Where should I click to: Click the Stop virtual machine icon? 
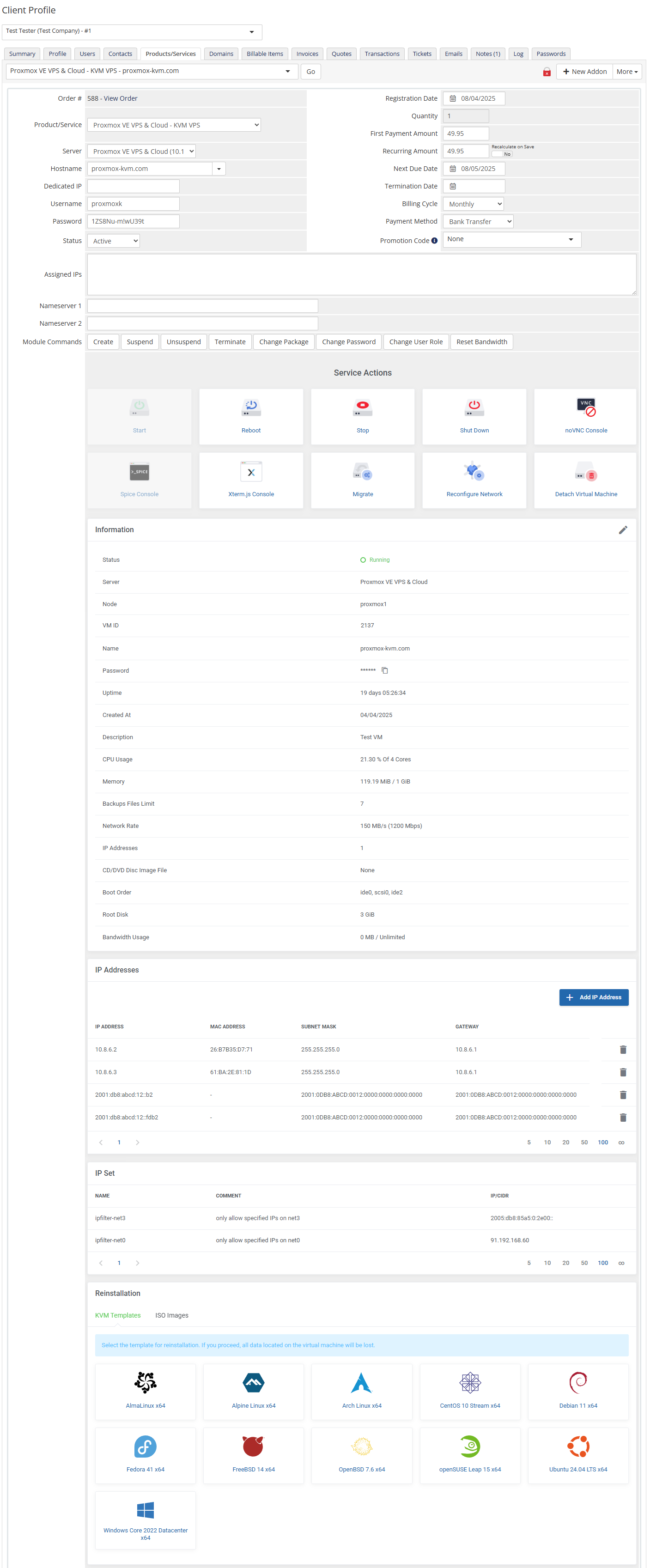click(x=362, y=407)
